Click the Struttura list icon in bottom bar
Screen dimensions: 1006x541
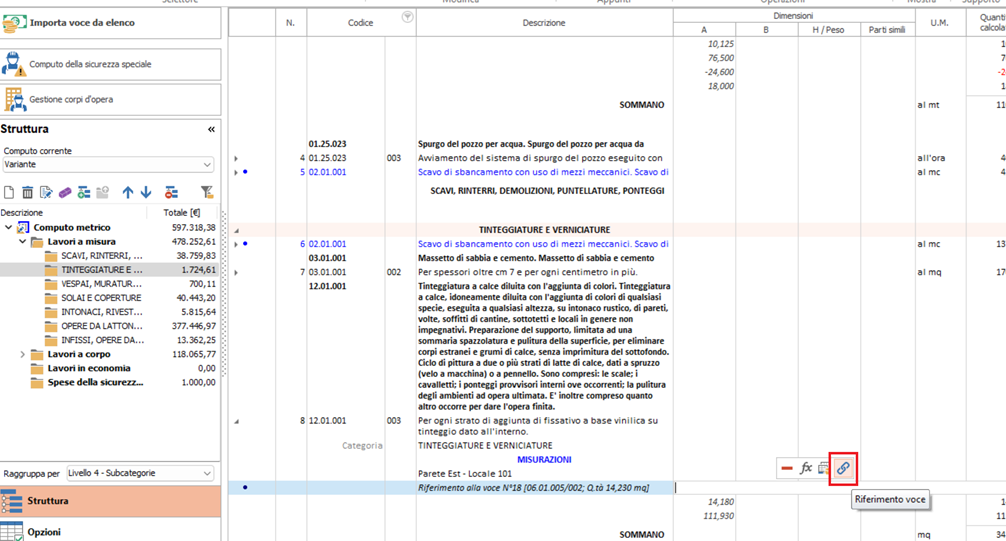click(12, 501)
